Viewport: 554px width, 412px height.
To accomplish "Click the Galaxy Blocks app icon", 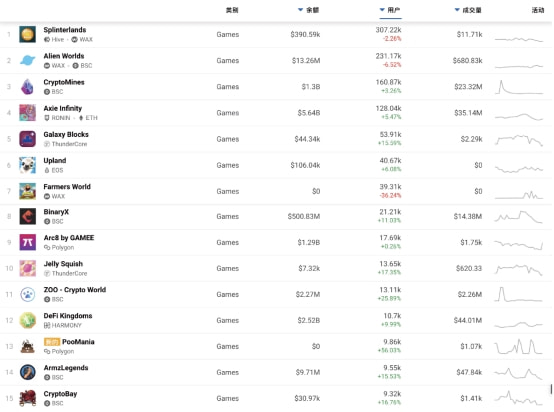I will click(x=27, y=139).
